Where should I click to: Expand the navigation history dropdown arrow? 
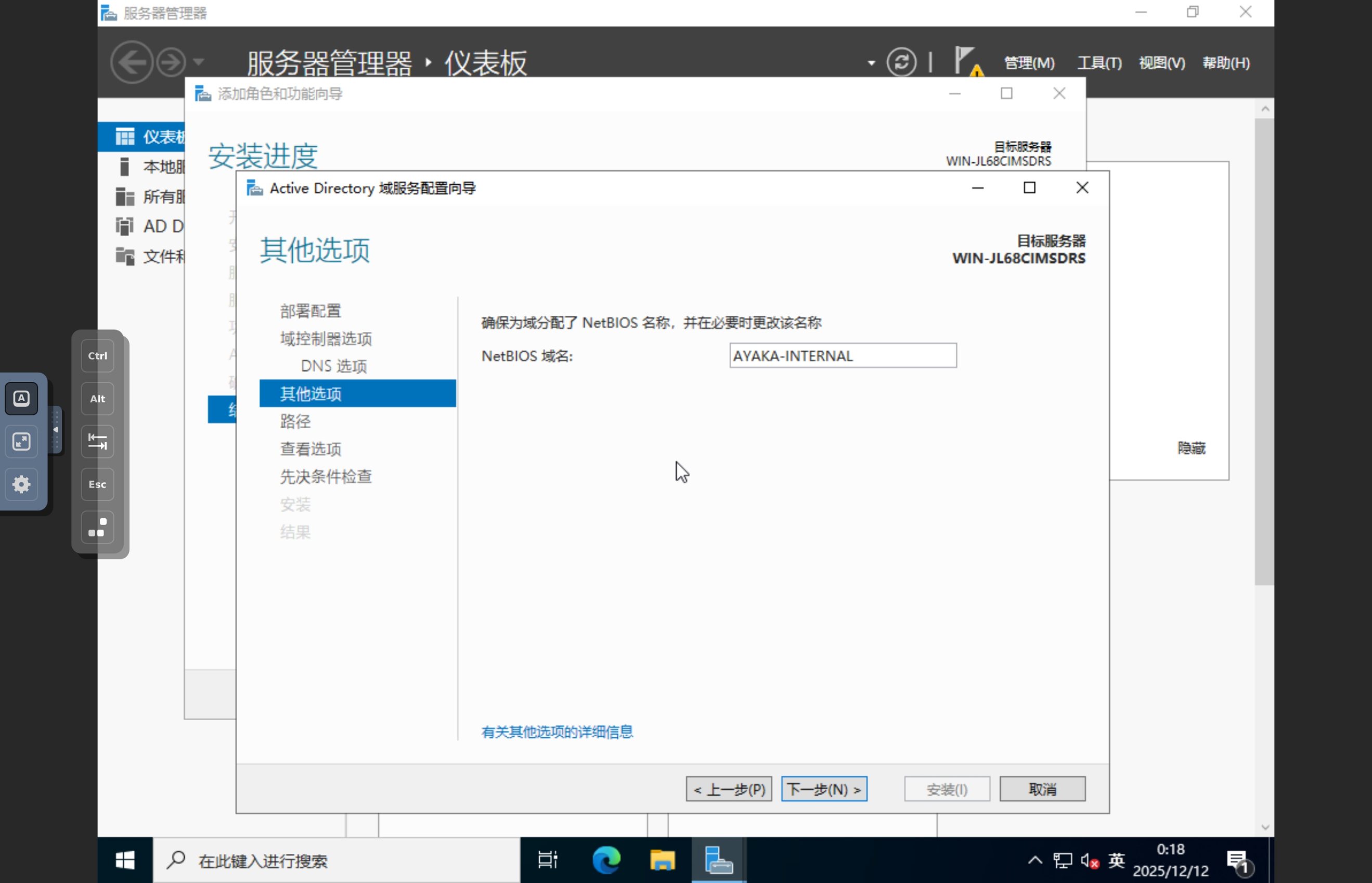(198, 62)
